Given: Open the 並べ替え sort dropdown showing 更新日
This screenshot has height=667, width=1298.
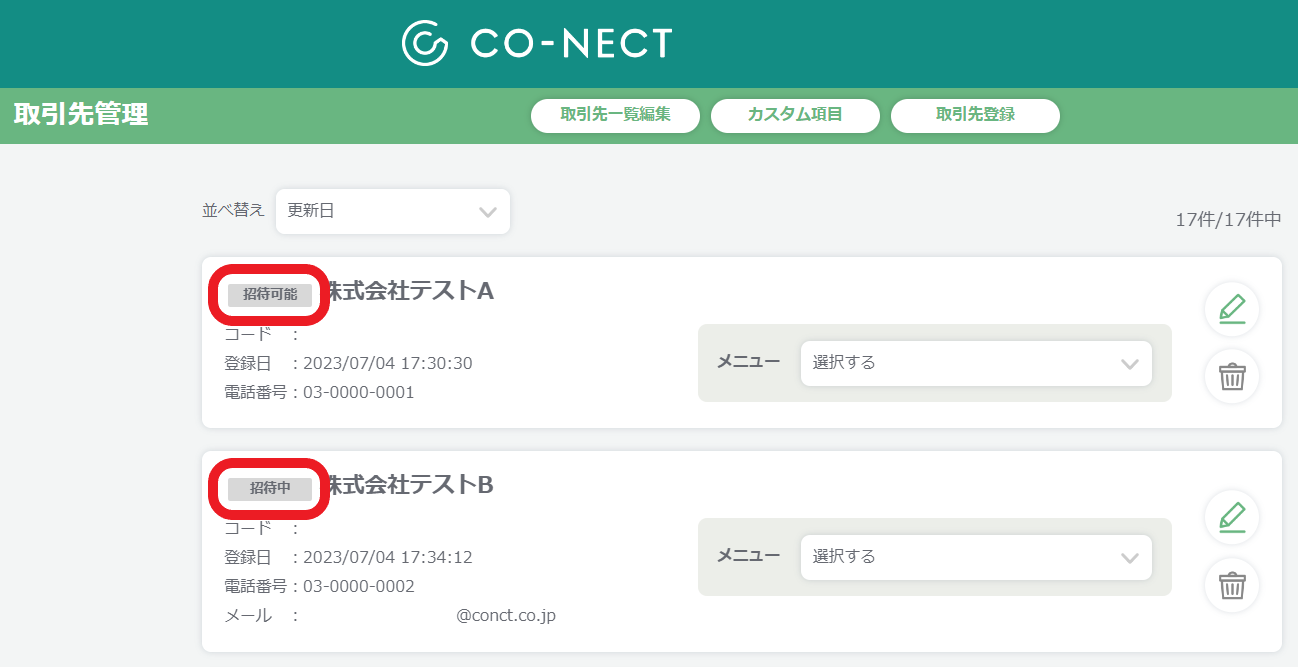Looking at the screenshot, I should point(393,212).
